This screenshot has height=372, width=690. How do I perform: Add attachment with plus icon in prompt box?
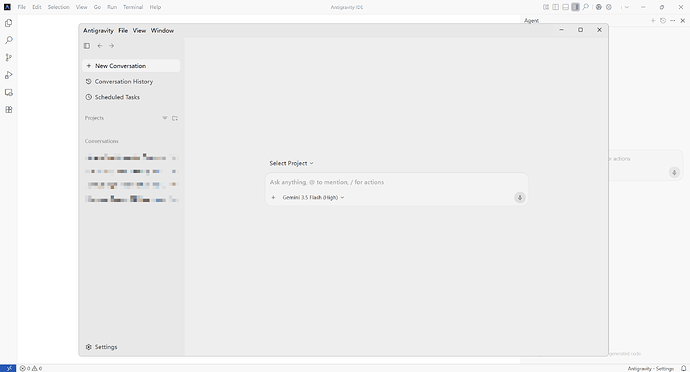click(273, 198)
